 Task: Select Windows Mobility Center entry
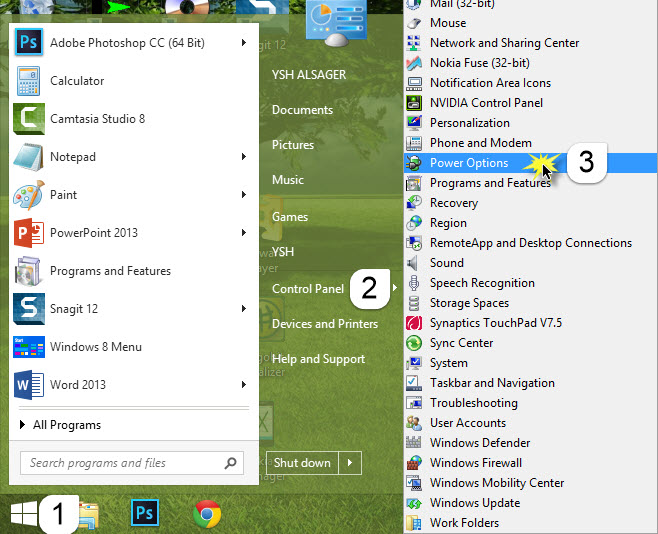point(497,483)
